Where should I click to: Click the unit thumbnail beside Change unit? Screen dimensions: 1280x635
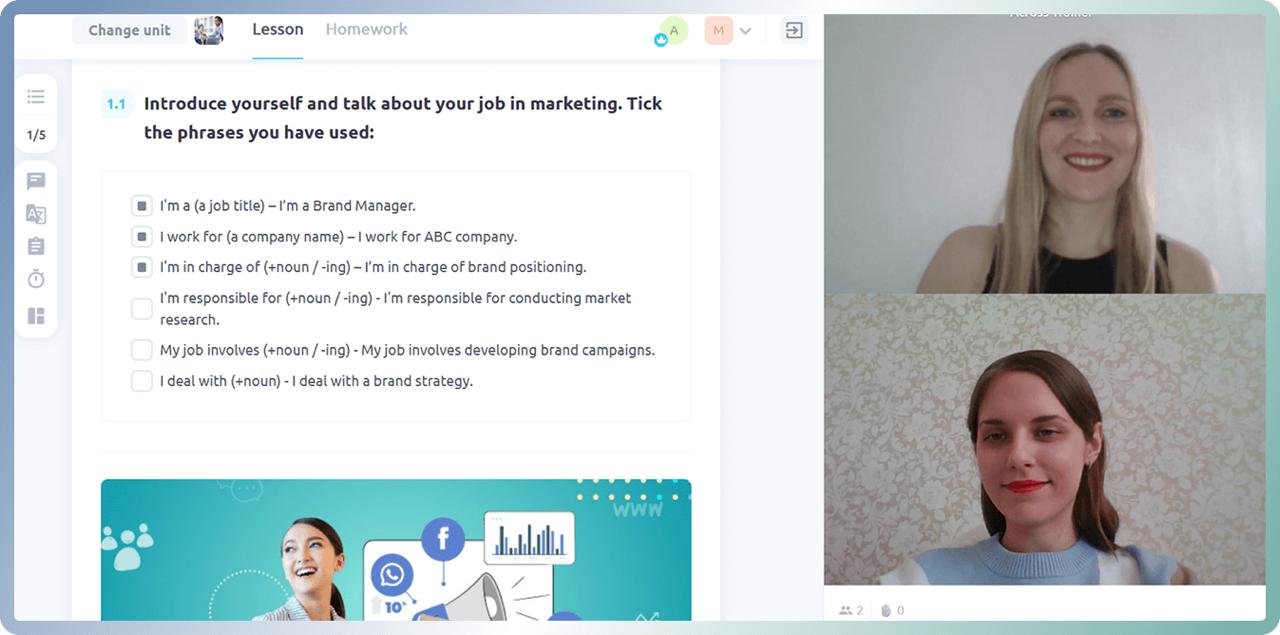pos(208,30)
